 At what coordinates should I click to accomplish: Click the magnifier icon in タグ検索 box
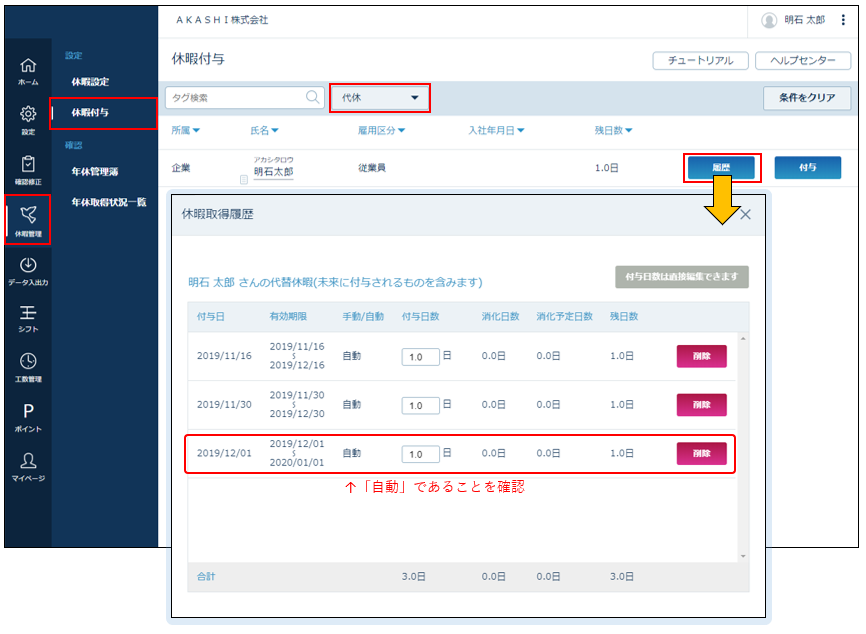pyautogui.click(x=312, y=97)
